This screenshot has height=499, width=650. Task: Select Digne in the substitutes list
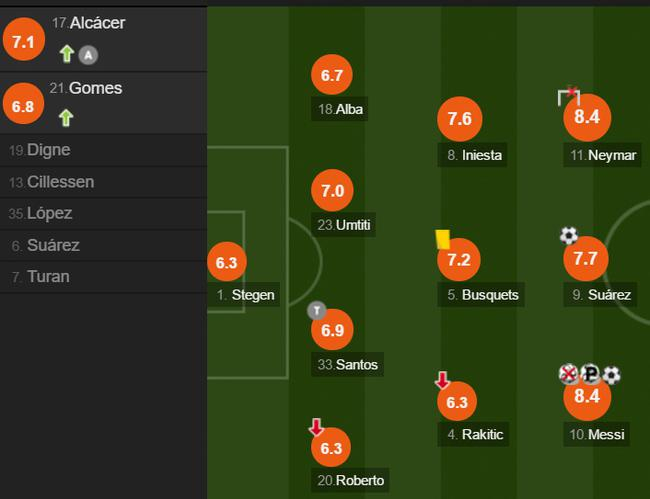[x=49, y=150]
